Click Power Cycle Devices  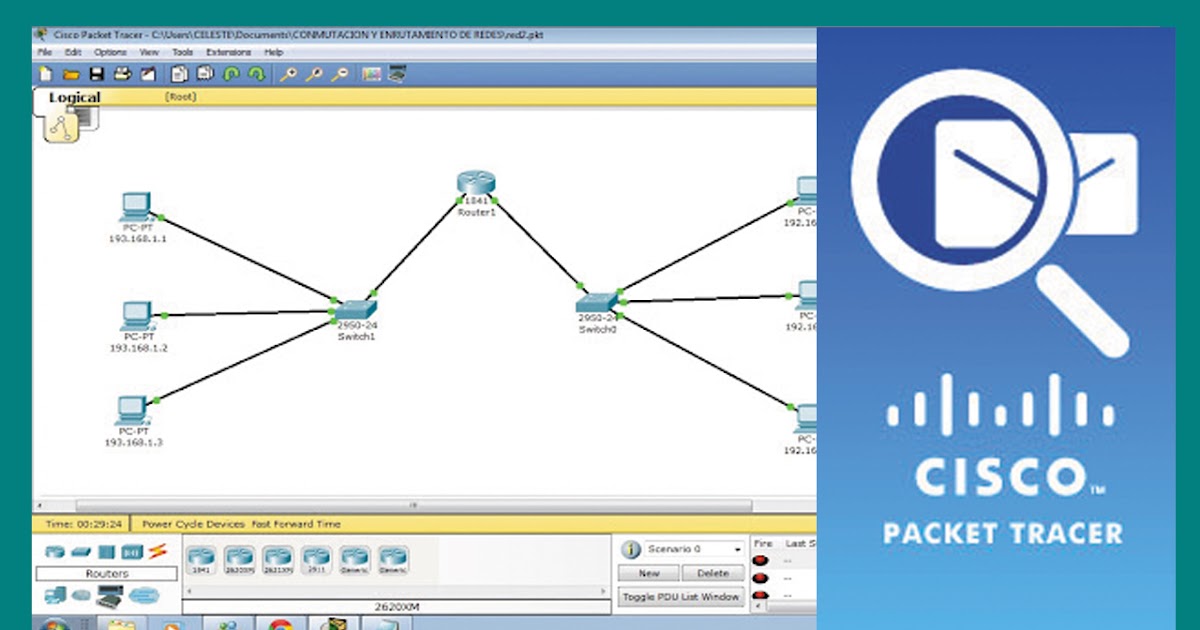click(192, 524)
